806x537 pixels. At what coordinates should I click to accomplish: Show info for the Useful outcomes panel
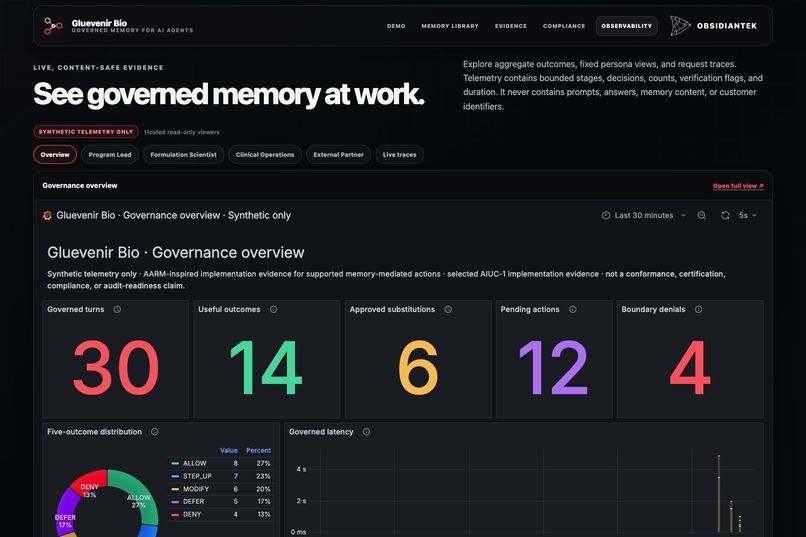(273, 309)
